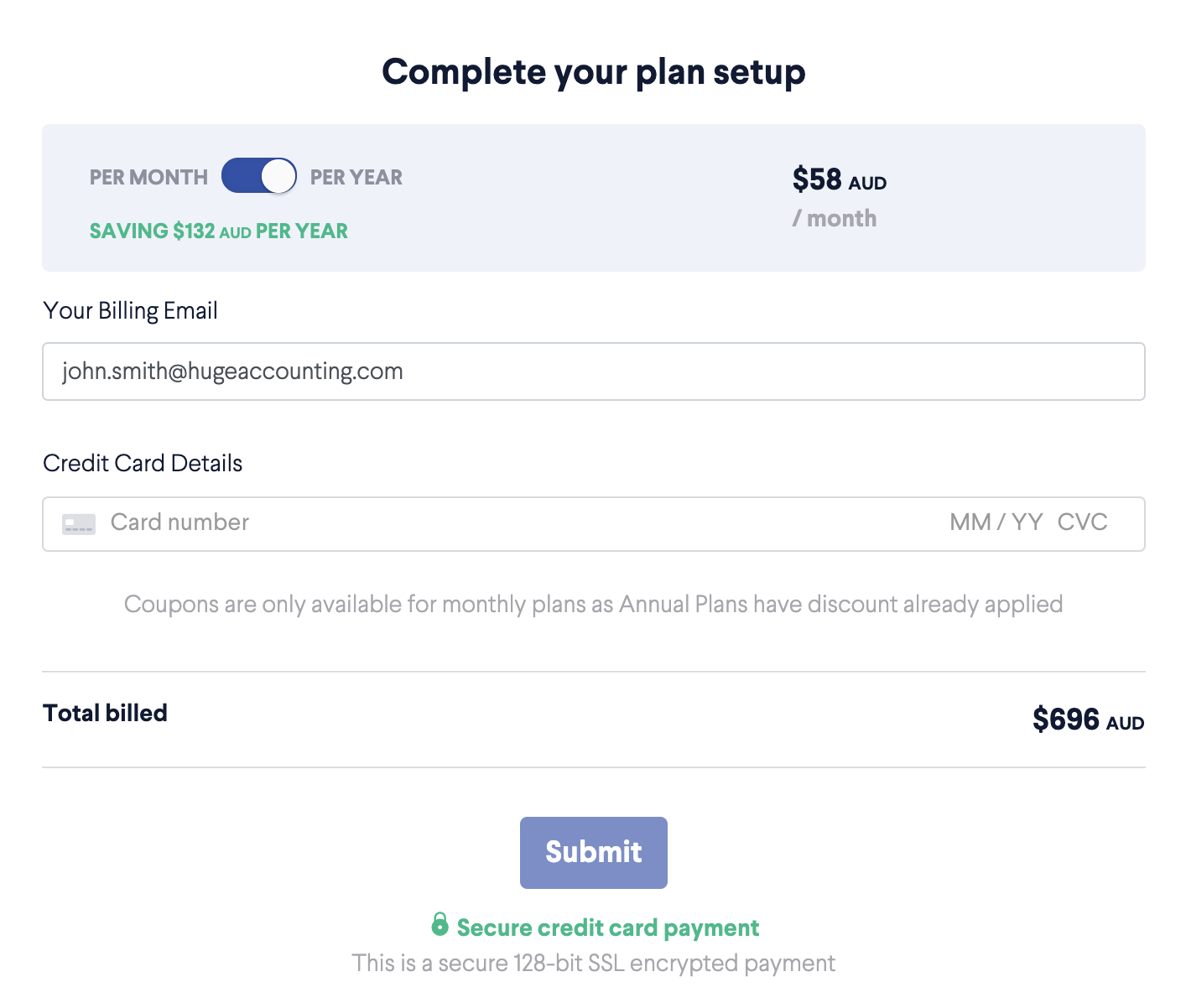Click the Secure credit card payment text

[x=607, y=927]
